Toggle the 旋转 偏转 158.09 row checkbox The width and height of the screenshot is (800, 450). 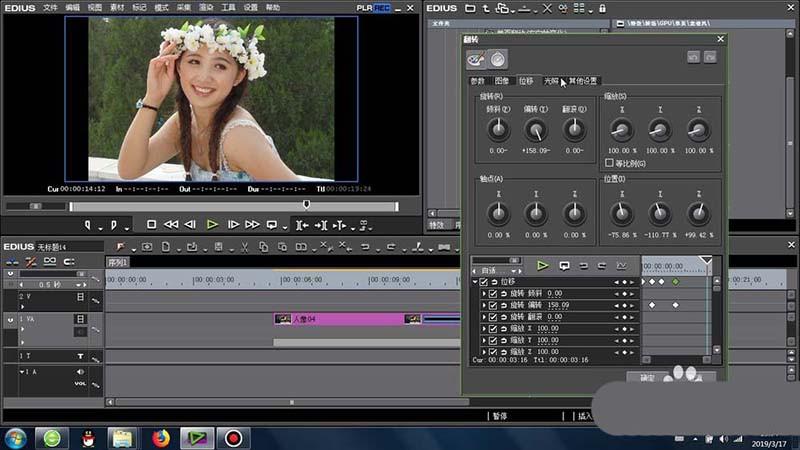[492, 305]
